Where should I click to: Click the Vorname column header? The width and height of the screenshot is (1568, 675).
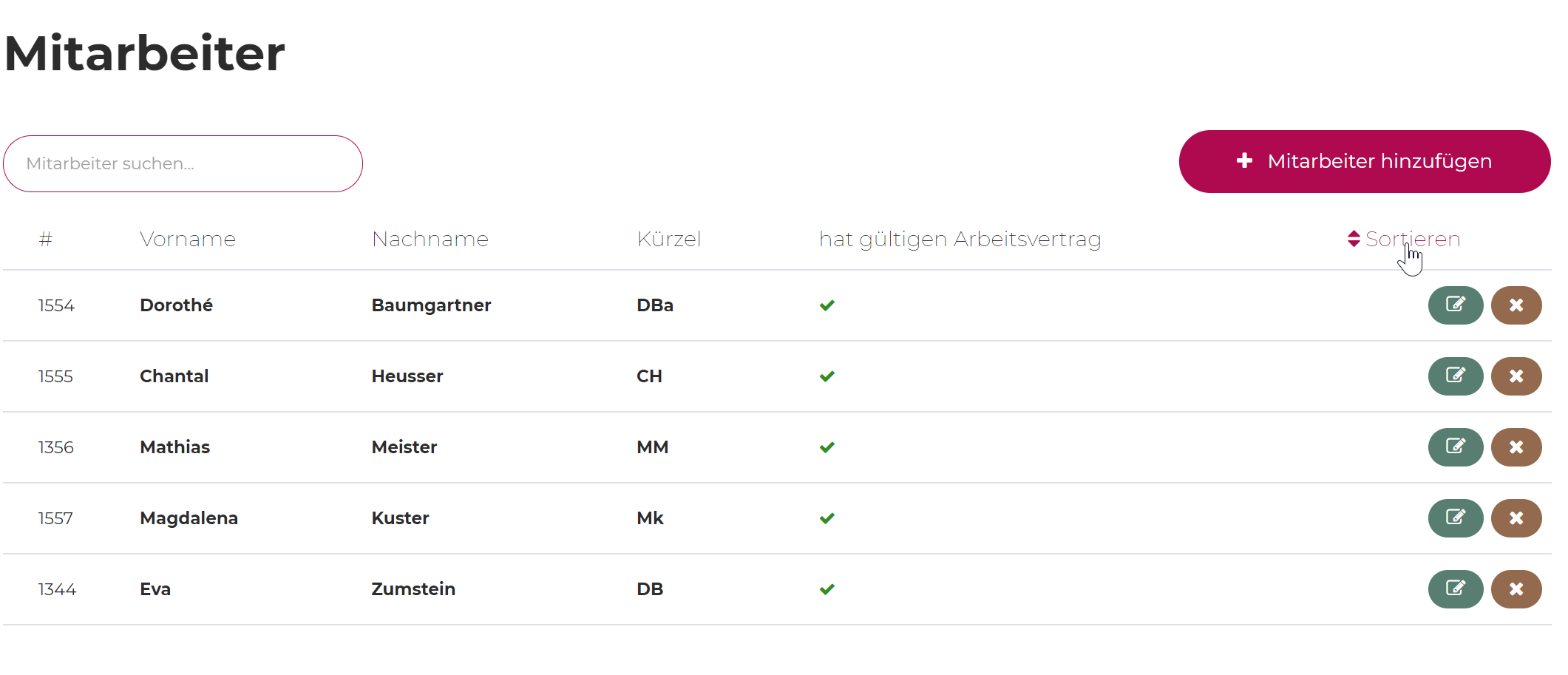pos(188,239)
